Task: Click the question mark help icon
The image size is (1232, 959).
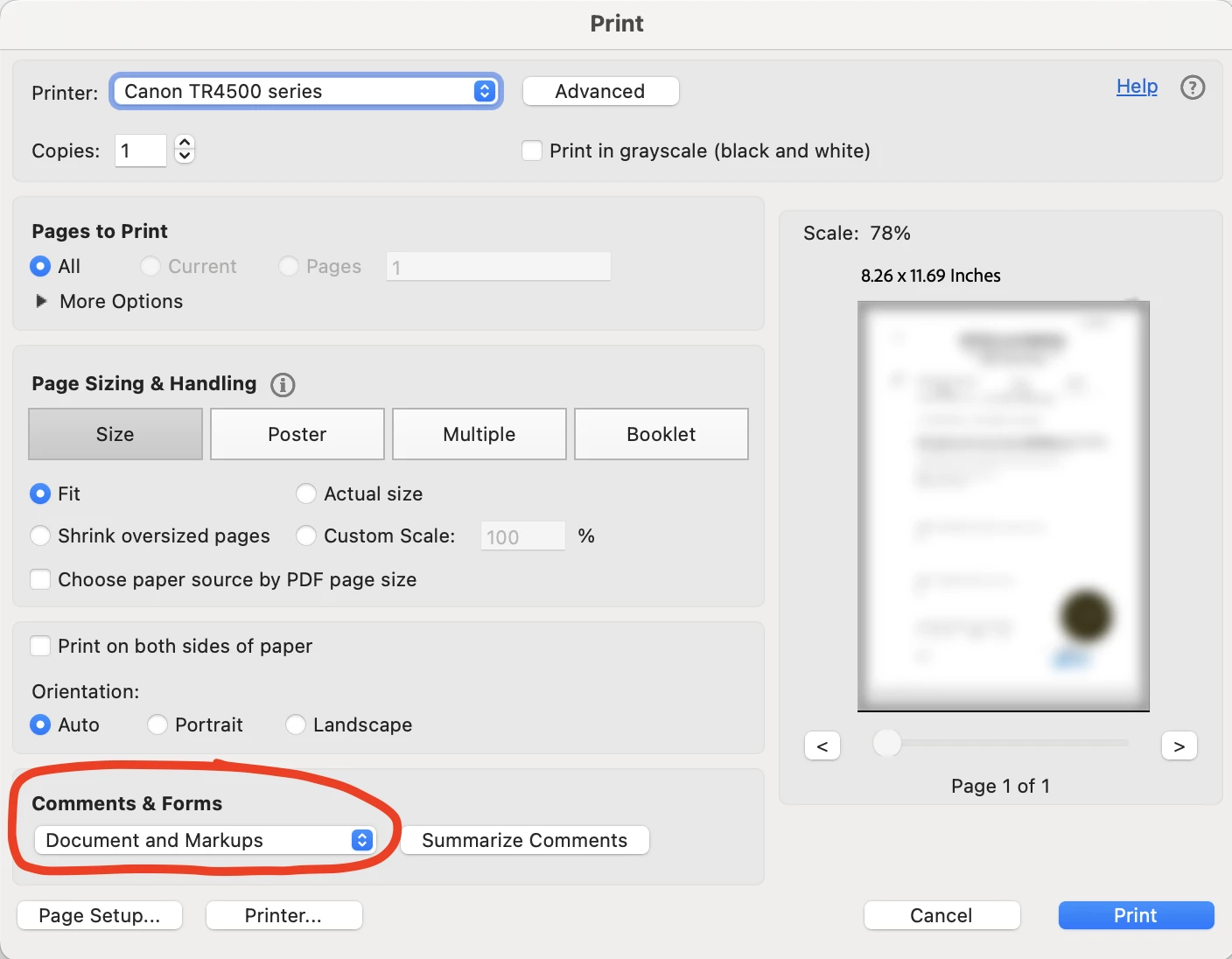Action: coord(1193,87)
